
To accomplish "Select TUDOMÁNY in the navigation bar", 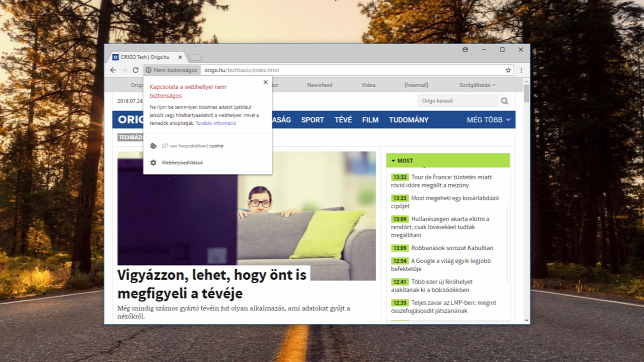I will click(409, 120).
